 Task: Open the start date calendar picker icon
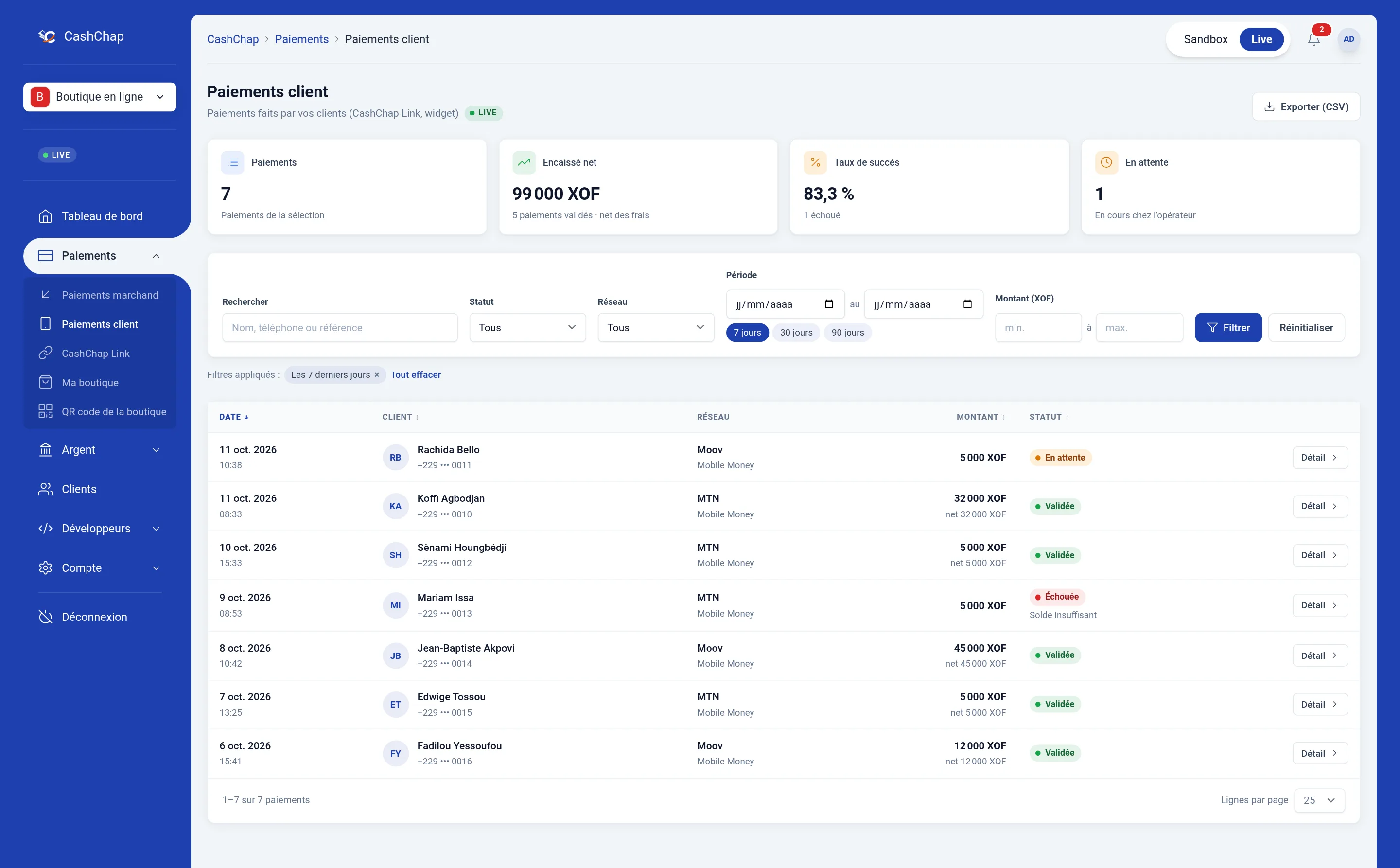click(828, 304)
